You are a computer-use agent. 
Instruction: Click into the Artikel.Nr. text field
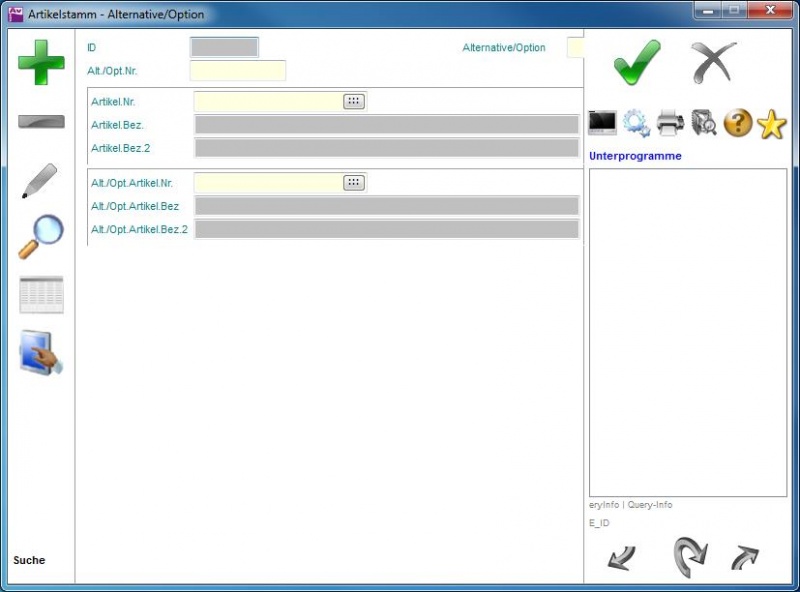(x=268, y=101)
